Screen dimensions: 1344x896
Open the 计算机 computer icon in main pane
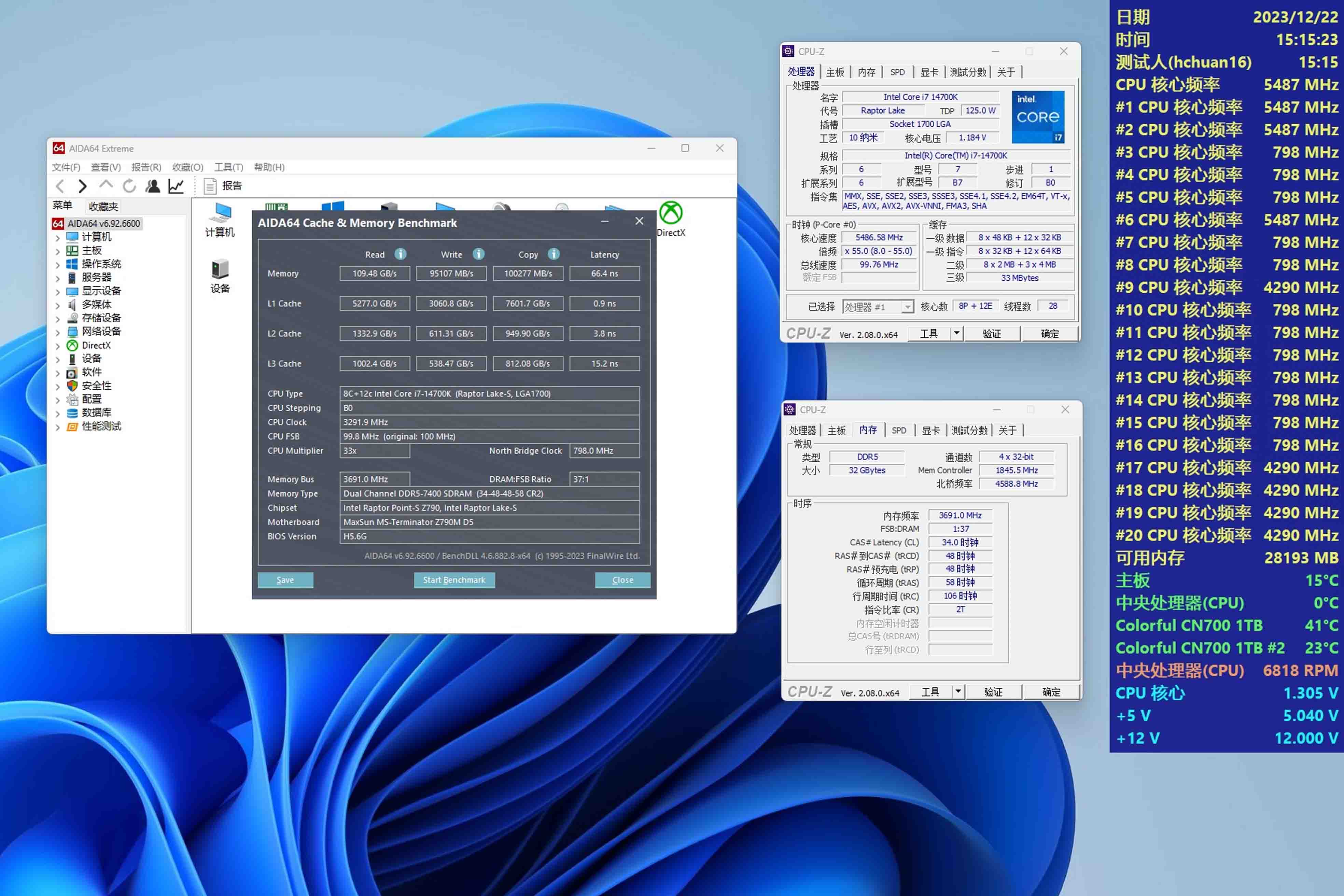pyautogui.click(x=220, y=213)
